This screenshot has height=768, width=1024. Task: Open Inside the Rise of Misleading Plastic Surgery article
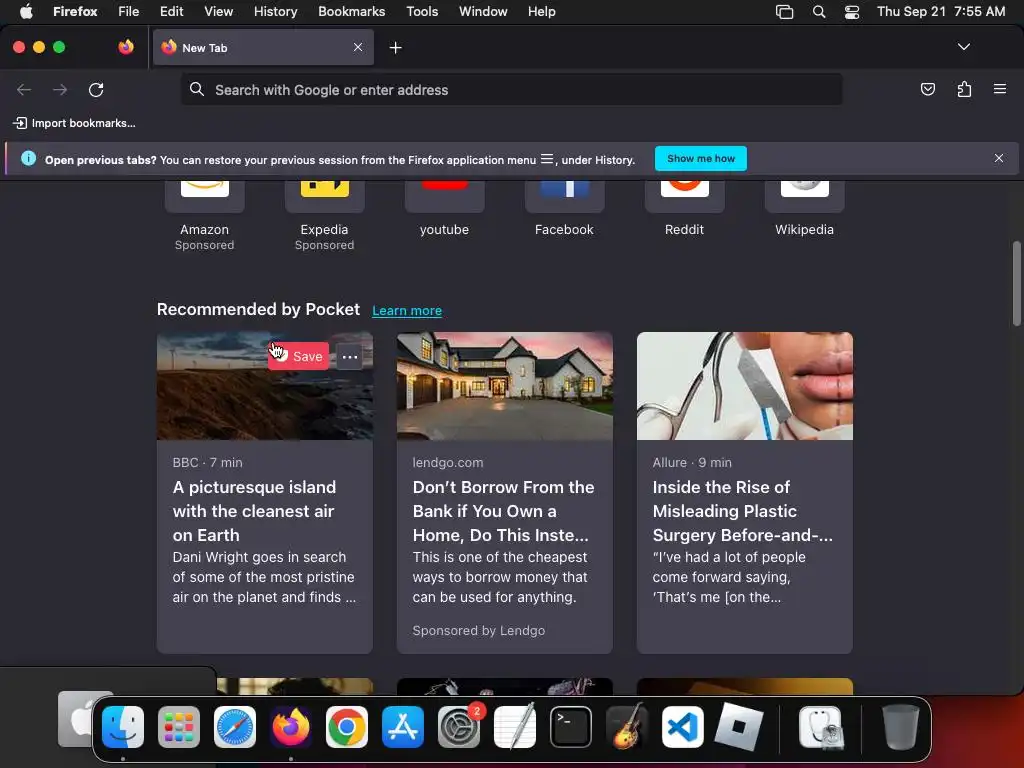[743, 511]
